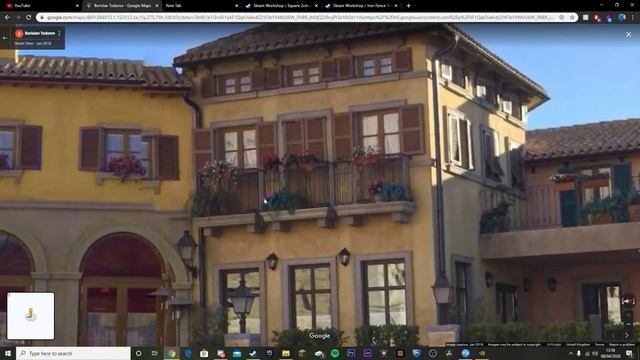Open the Windows Start menu
Screen dimensions: 640x360
point(8,353)
